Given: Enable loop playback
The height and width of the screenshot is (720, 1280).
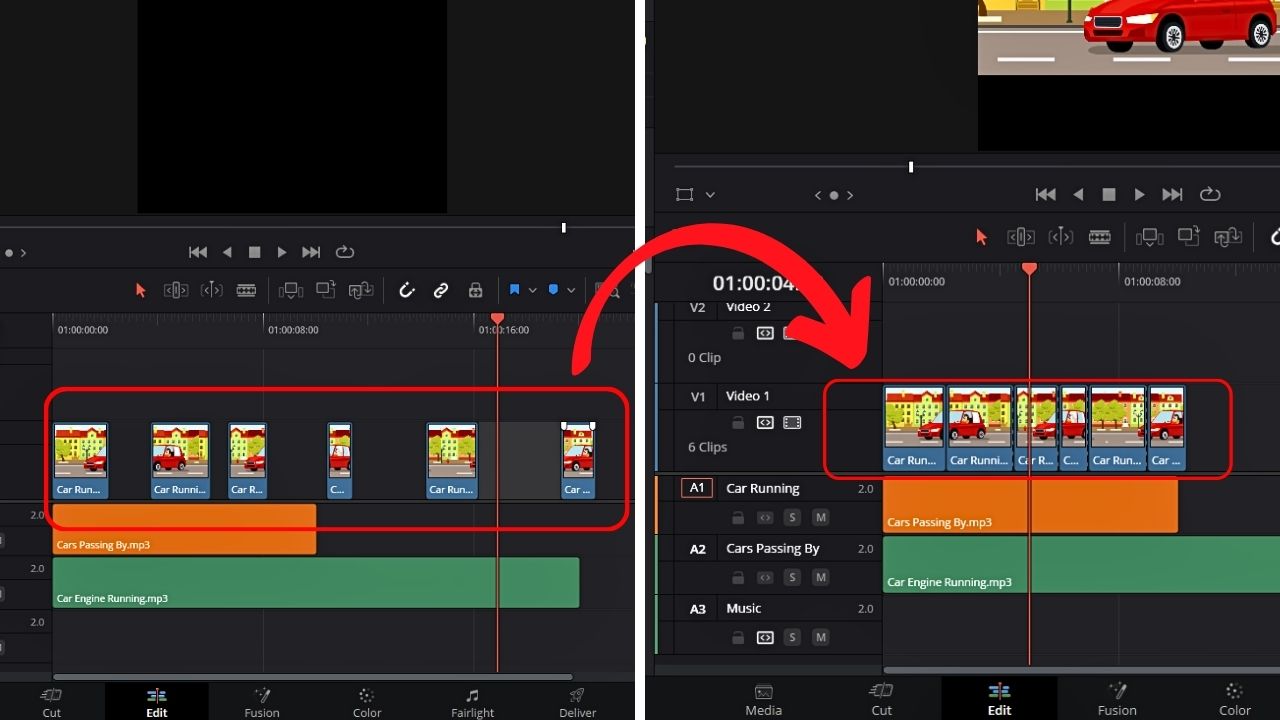Looking at the screenshot, I should point(345,252).
